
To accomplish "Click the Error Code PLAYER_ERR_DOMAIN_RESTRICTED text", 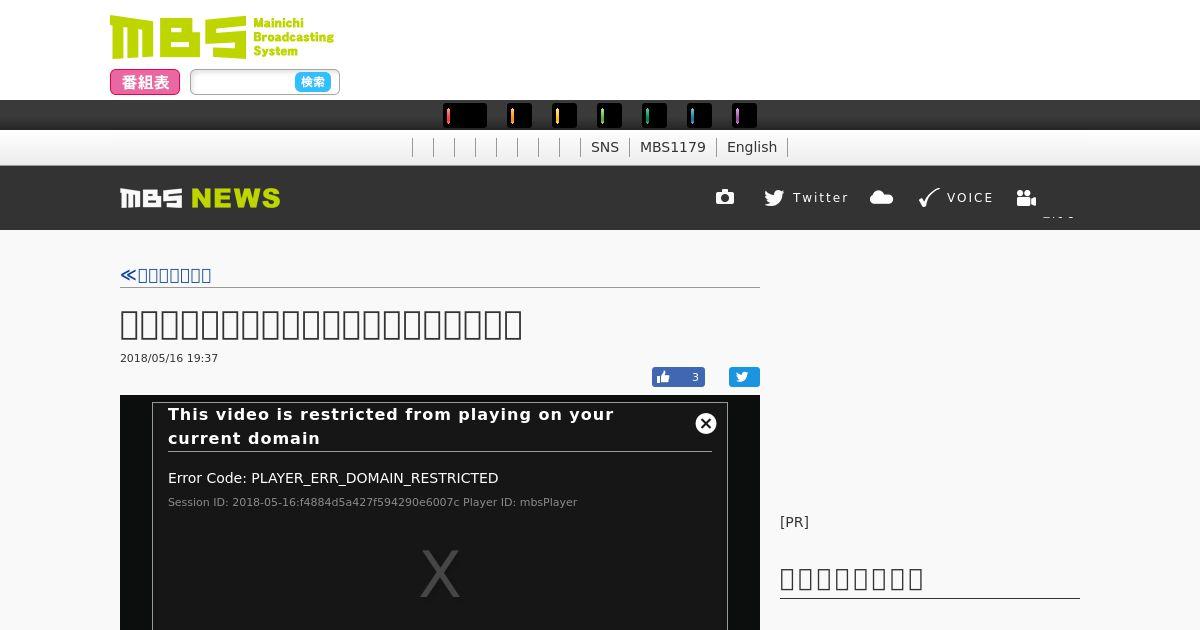I will click(x=333, y=478).
